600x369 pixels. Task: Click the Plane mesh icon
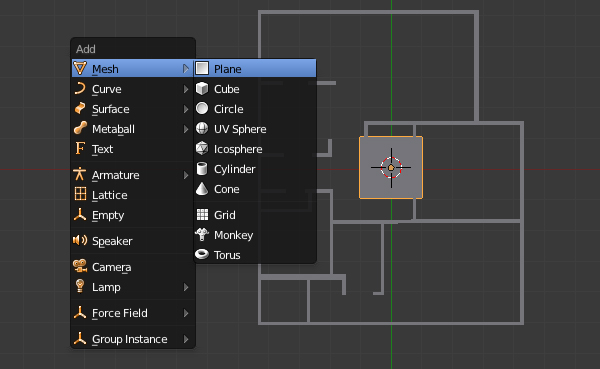[202, 69]
